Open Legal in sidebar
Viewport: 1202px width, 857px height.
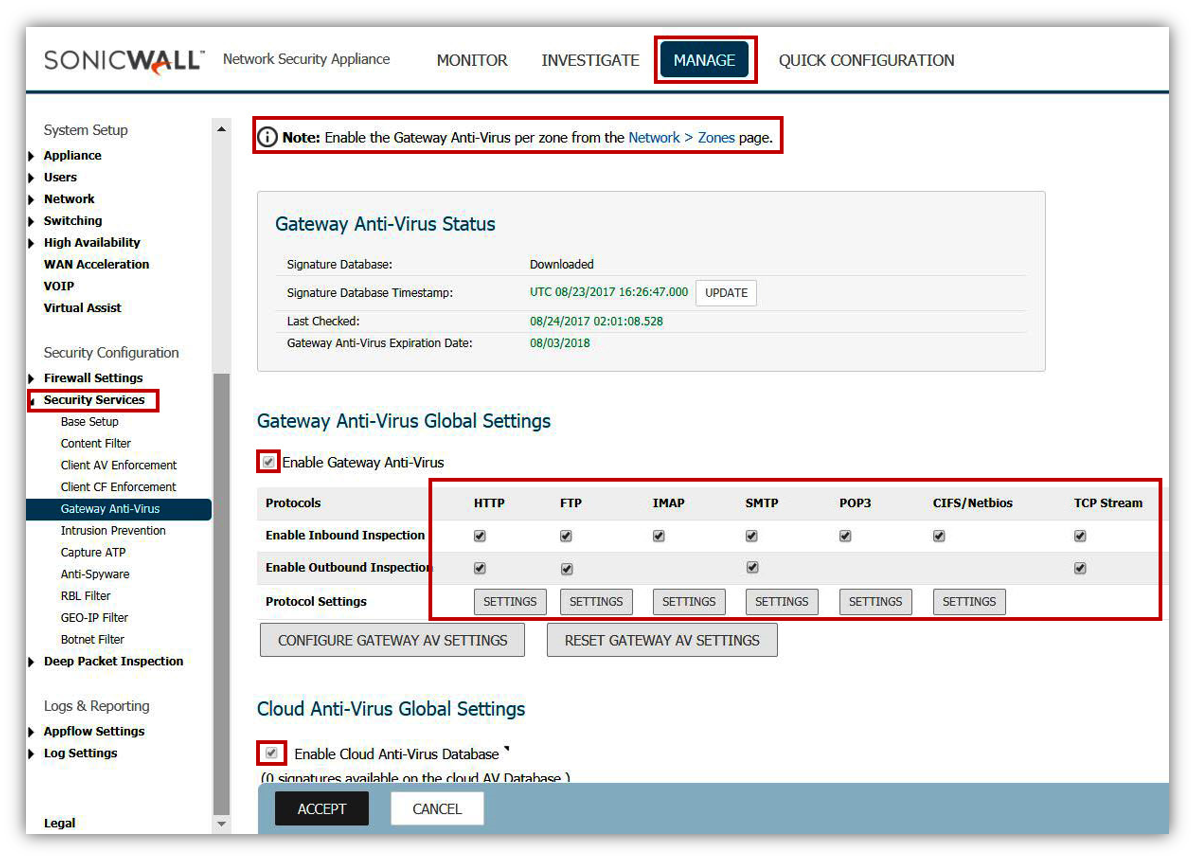click(x=59, y=824)
